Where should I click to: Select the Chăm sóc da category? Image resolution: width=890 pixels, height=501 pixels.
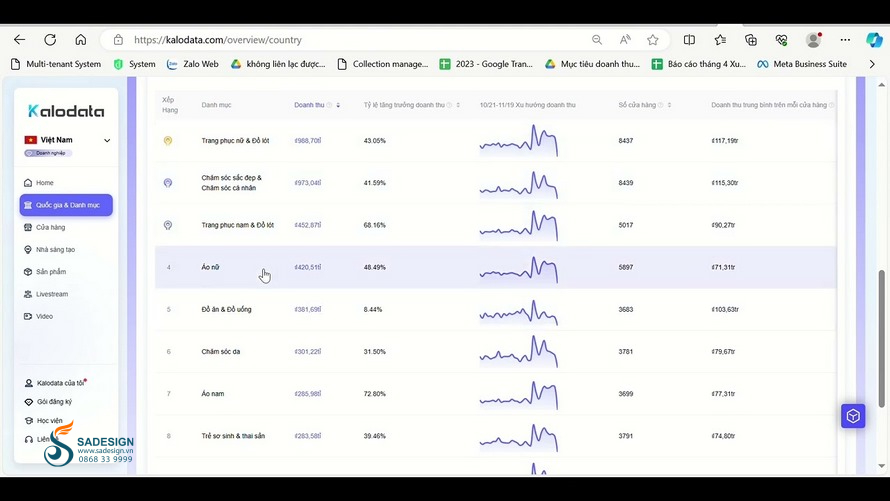(x=221, y=352)
